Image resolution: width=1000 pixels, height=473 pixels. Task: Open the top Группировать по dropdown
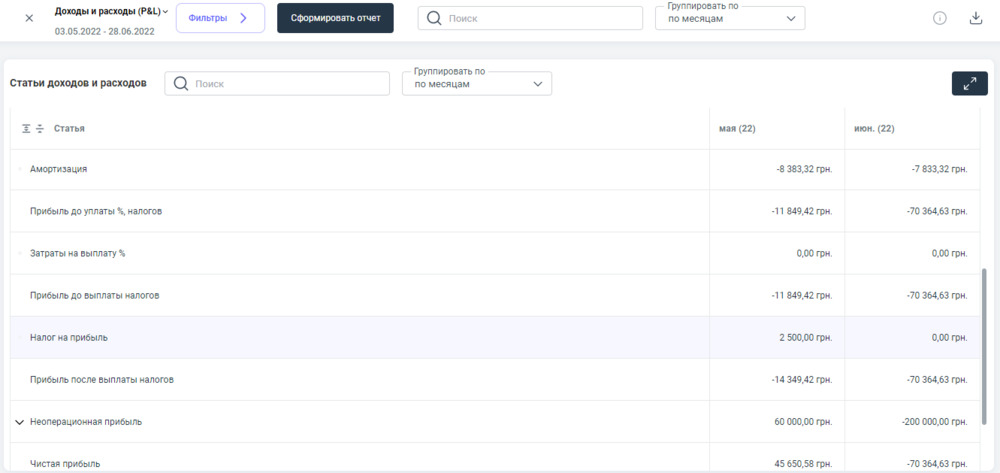tap(729, 19)
